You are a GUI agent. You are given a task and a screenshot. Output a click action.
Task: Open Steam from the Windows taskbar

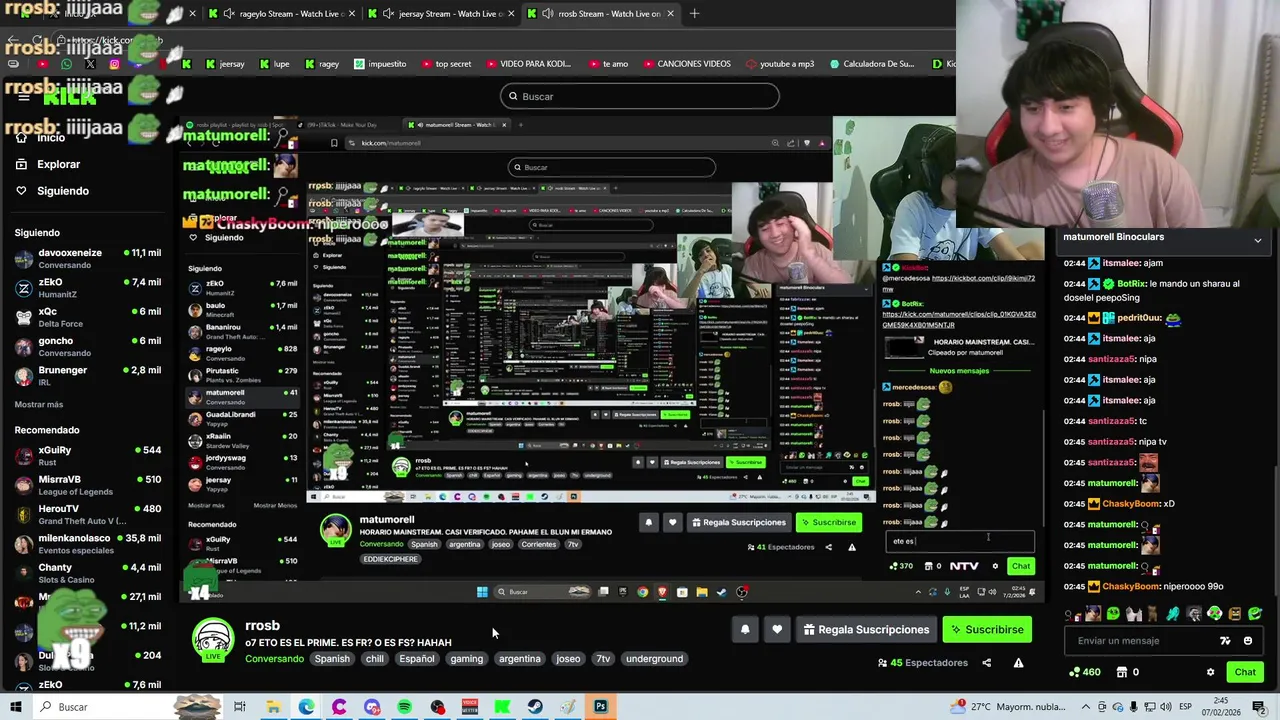(535, 707)
